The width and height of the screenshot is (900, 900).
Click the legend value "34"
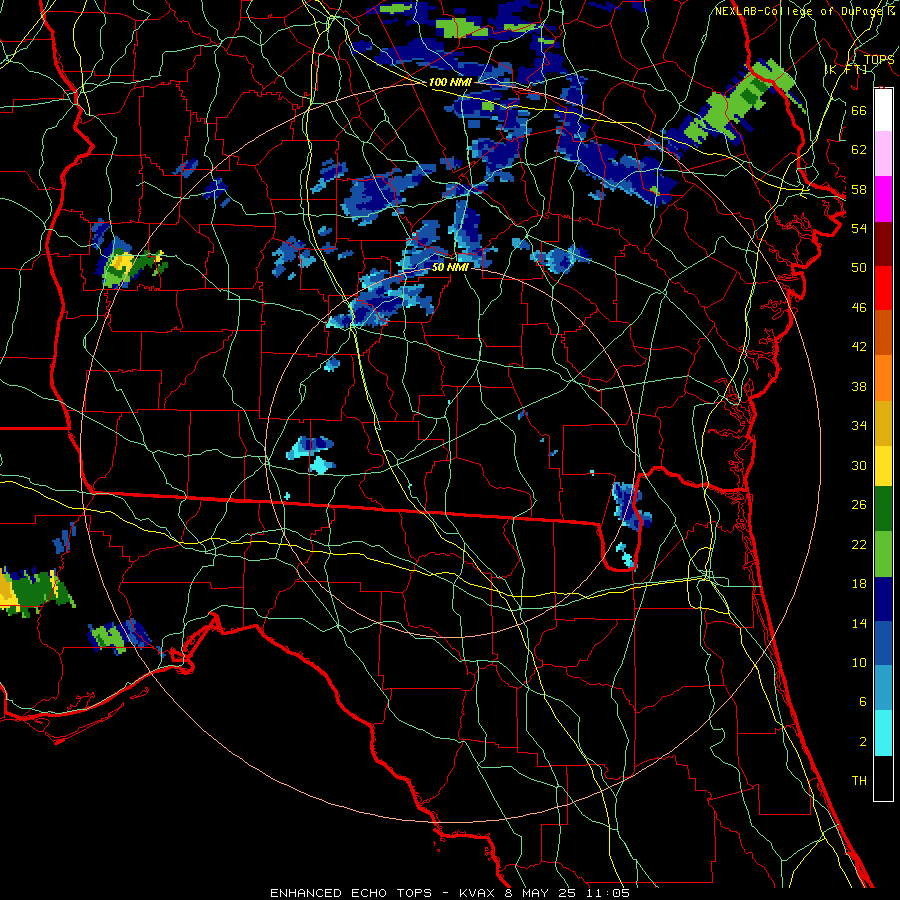tap(859, 426)
